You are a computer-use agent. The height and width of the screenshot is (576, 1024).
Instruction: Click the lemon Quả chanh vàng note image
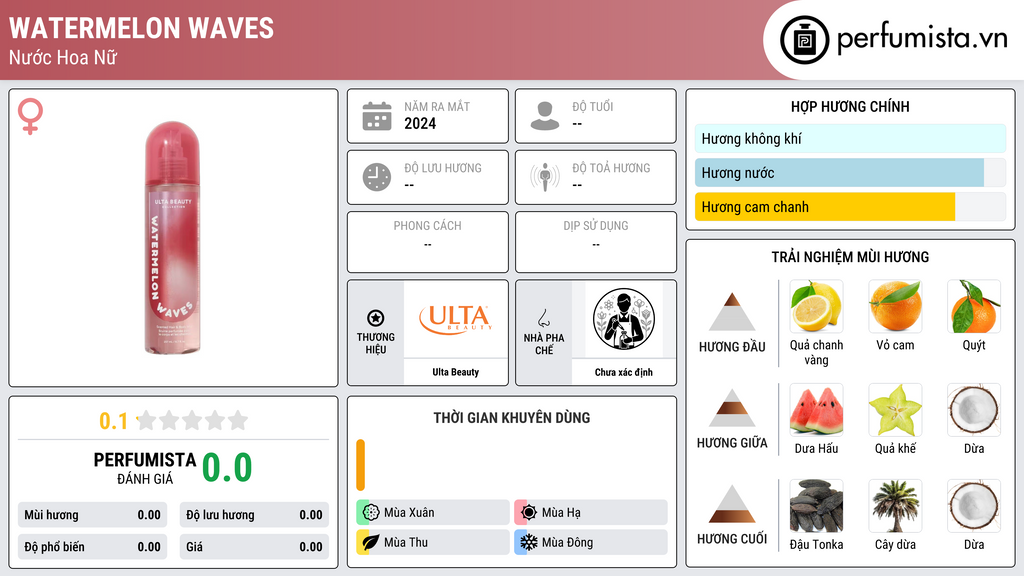pos(816,307)
